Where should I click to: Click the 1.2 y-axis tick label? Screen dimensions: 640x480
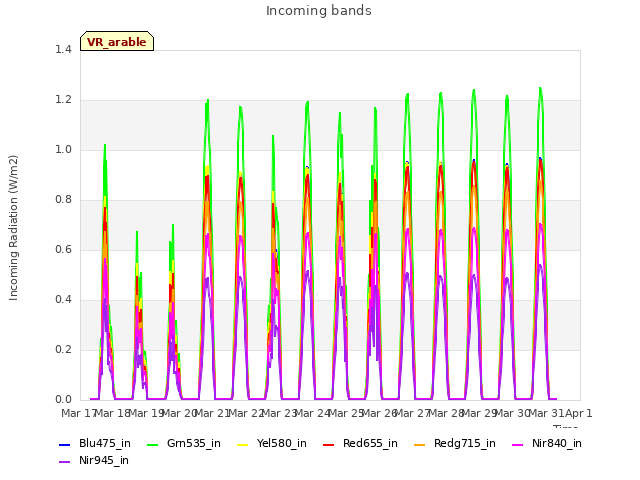click(x=63, y=100)
